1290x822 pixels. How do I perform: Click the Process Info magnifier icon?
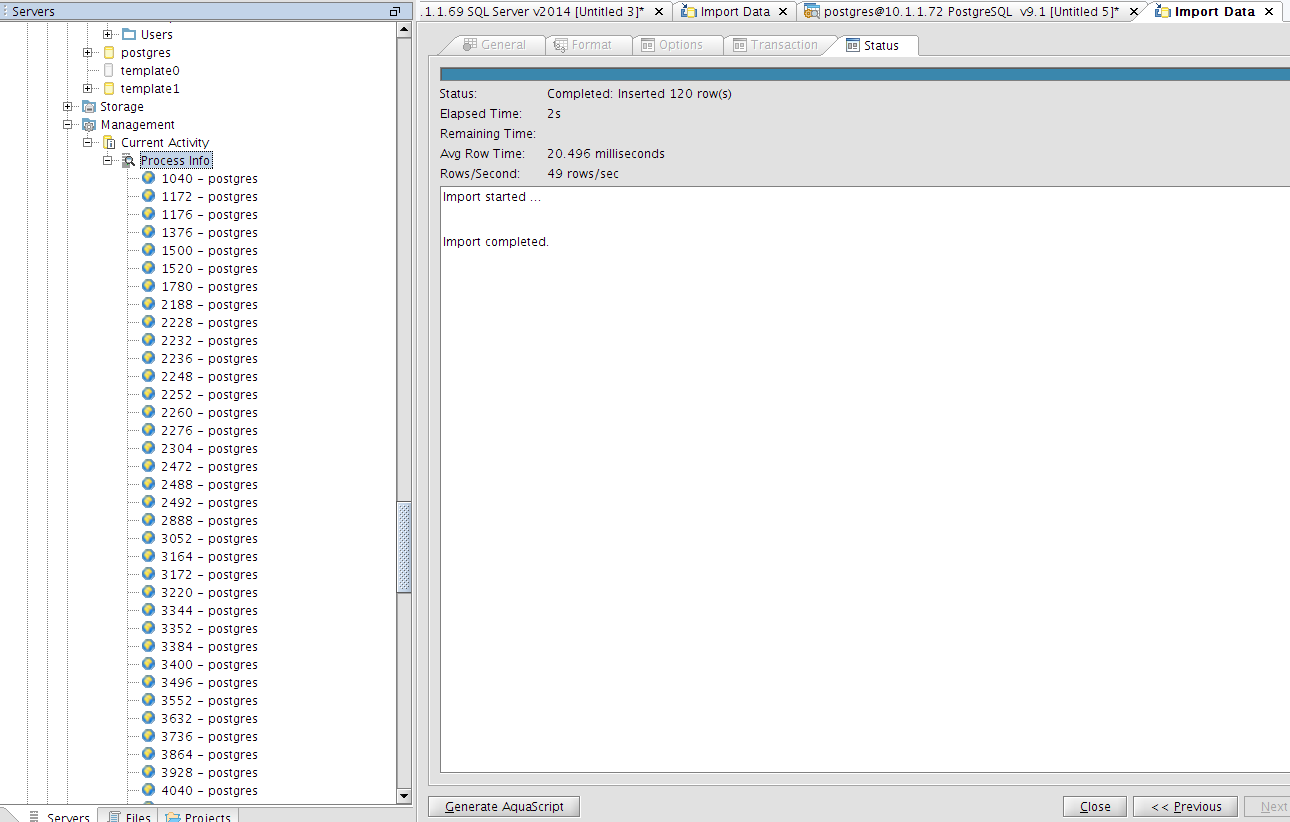point(129,160)
